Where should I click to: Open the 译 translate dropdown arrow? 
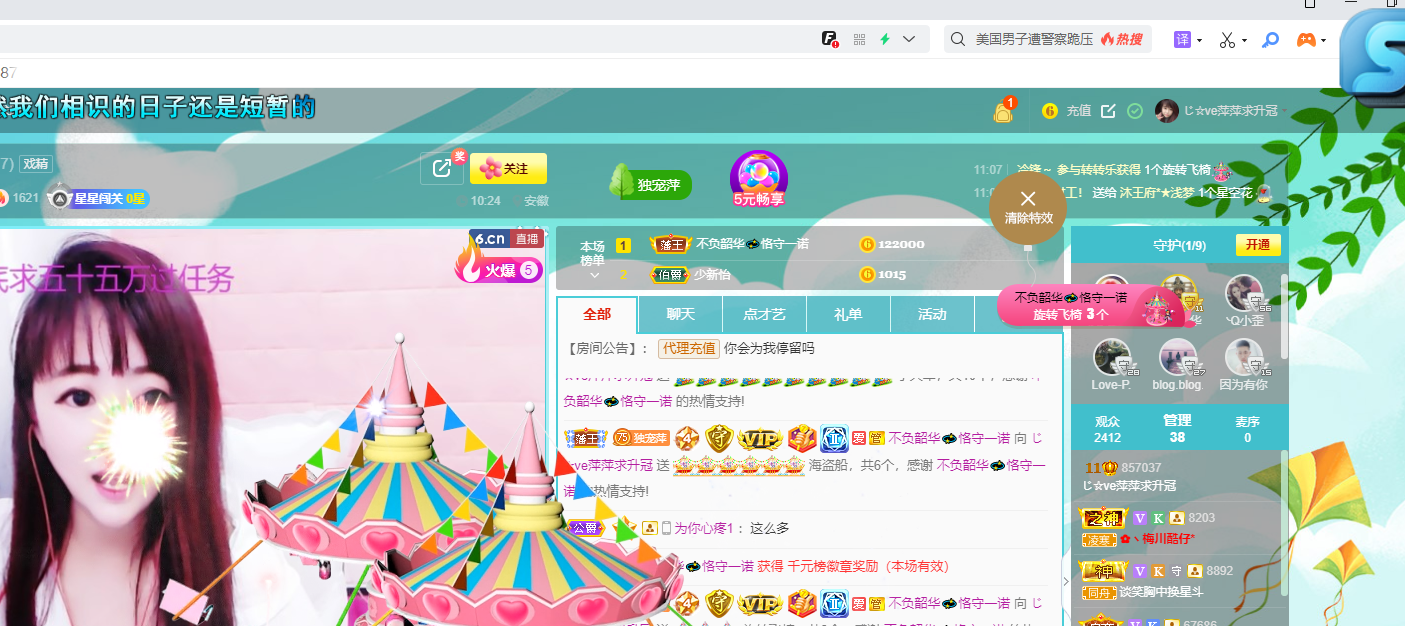pos(1199,40)
